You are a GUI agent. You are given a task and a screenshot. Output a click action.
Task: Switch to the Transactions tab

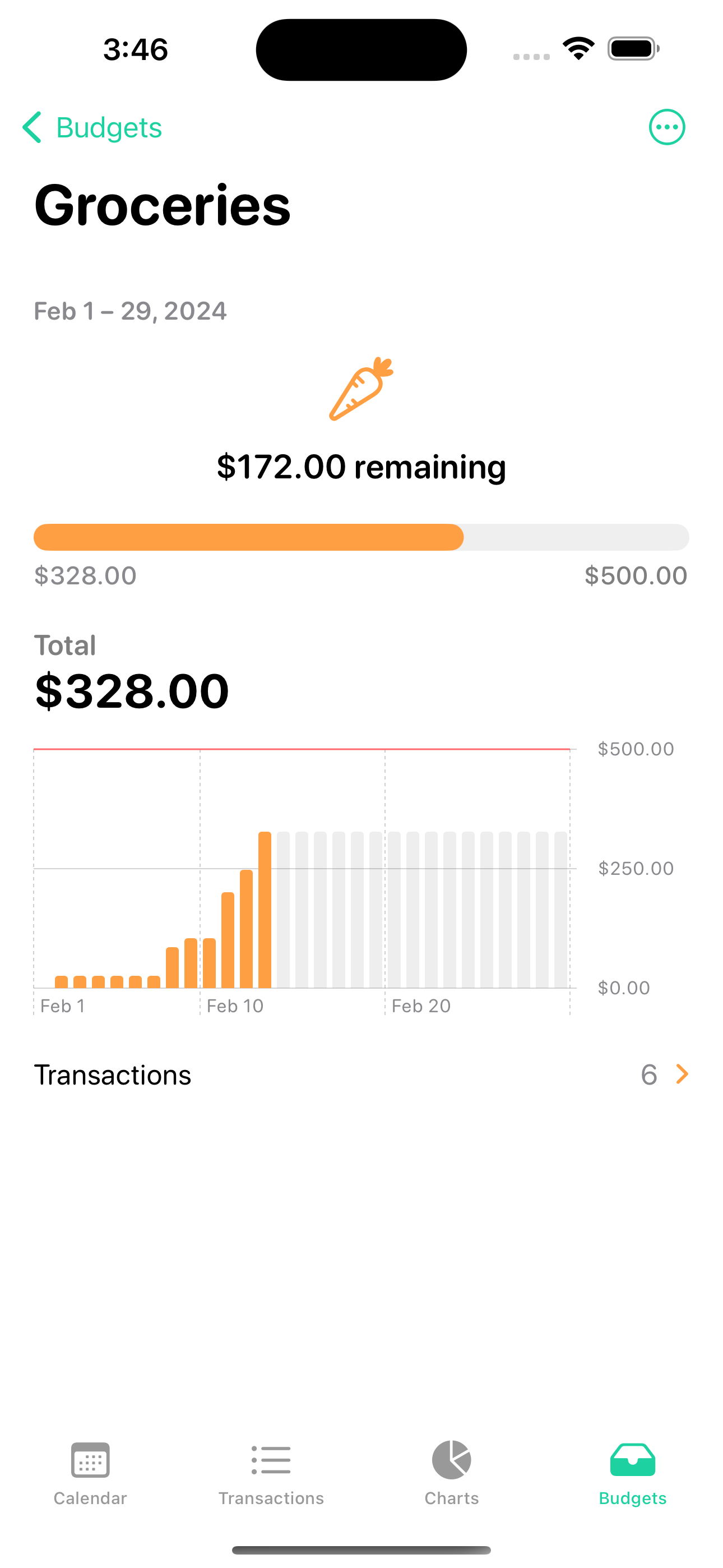click(271, 1472)
